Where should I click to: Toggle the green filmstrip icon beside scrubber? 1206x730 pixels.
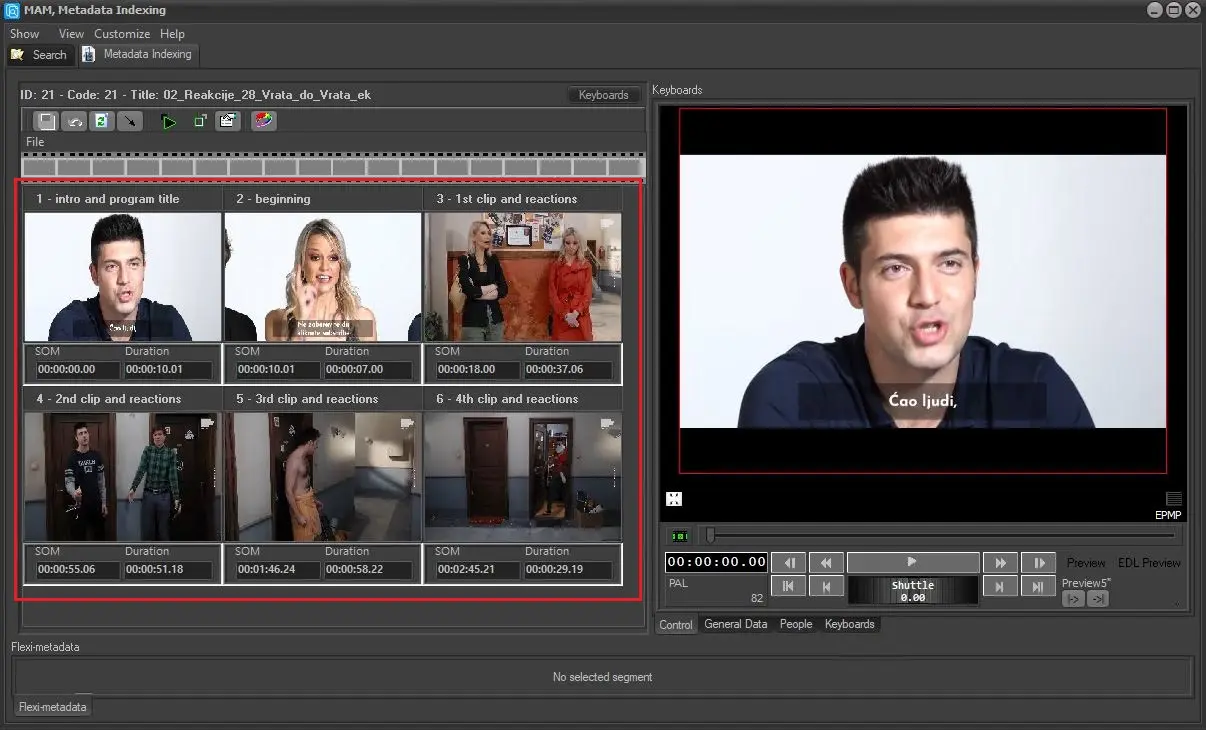coord(680,536)
